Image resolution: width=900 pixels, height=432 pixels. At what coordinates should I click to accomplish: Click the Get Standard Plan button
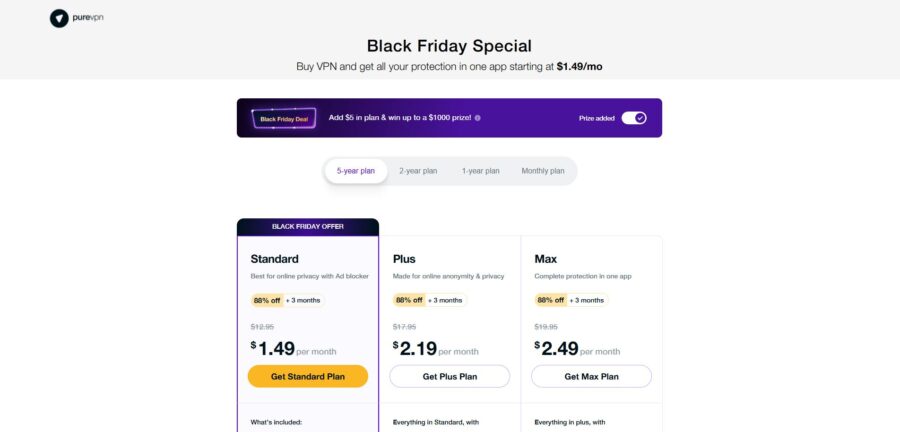tap(308, 376)
